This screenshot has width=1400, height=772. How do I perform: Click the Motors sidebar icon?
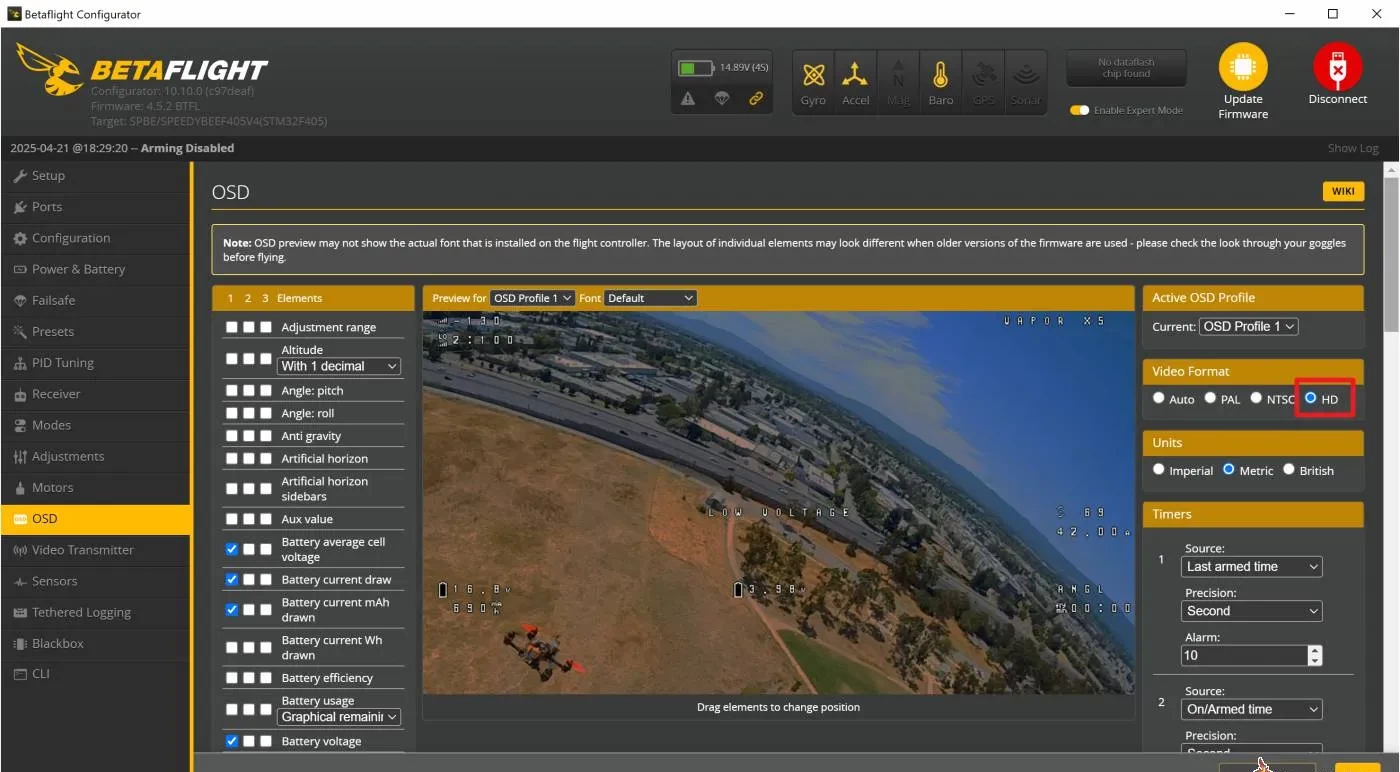pos(20,487)
